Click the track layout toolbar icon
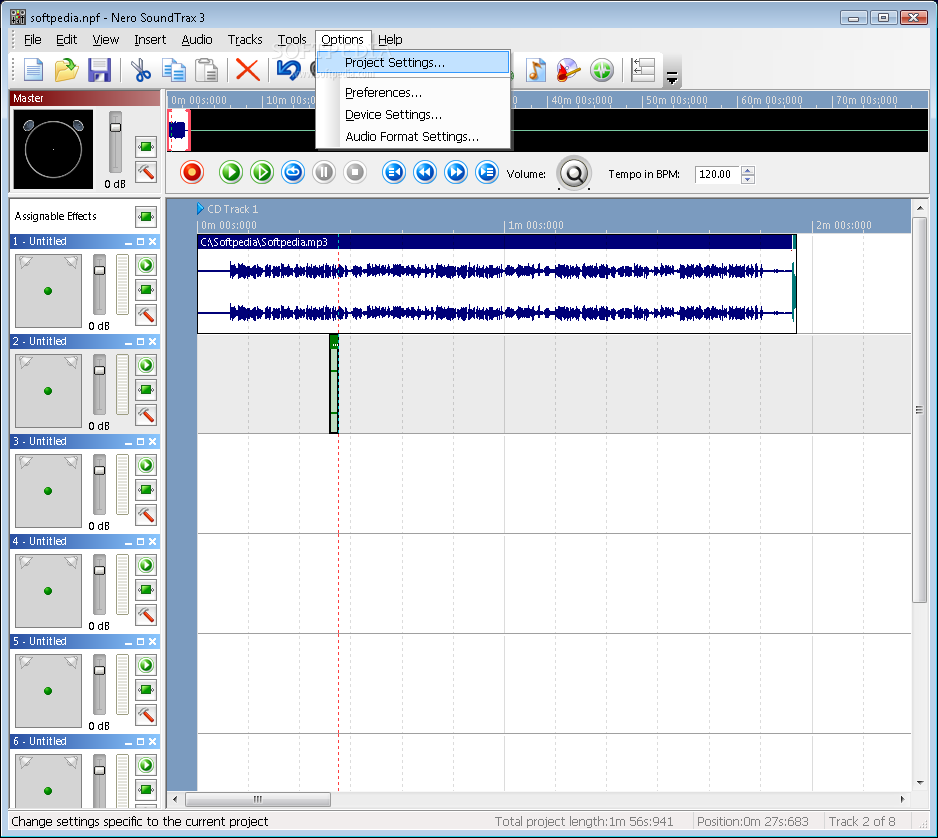 pyautogui.click(x=643, y=70)
